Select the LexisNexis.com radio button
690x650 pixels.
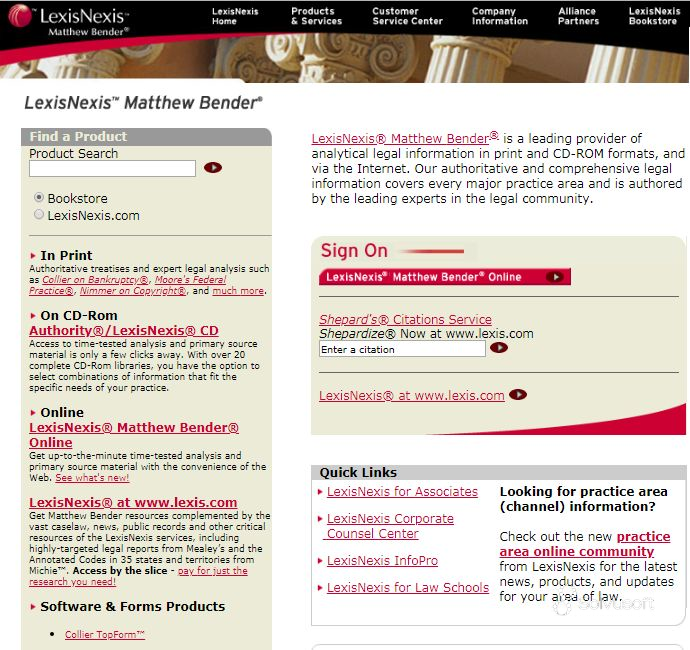pyautogui.click(x=39, y=214)
